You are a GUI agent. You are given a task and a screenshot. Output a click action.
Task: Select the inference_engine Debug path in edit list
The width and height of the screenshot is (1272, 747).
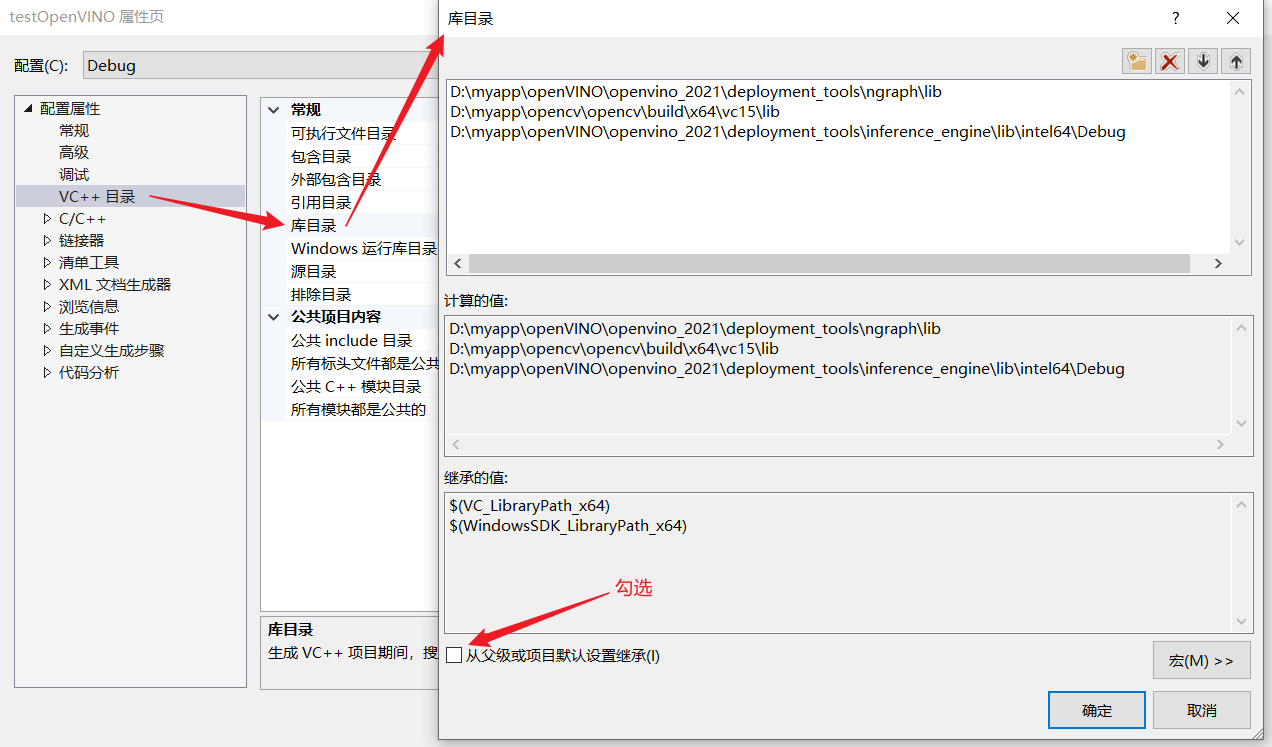click(788, 132)
